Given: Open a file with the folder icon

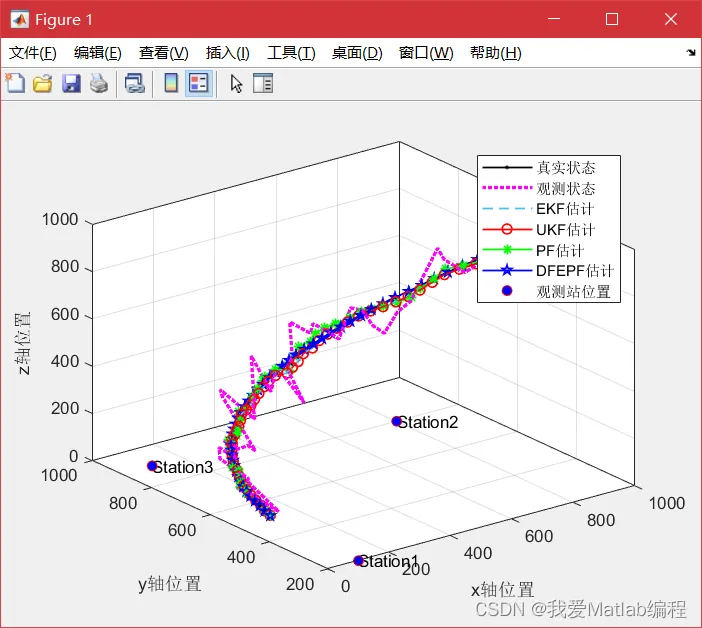Looking at the screenshot, I should click(x=43, y=83).
